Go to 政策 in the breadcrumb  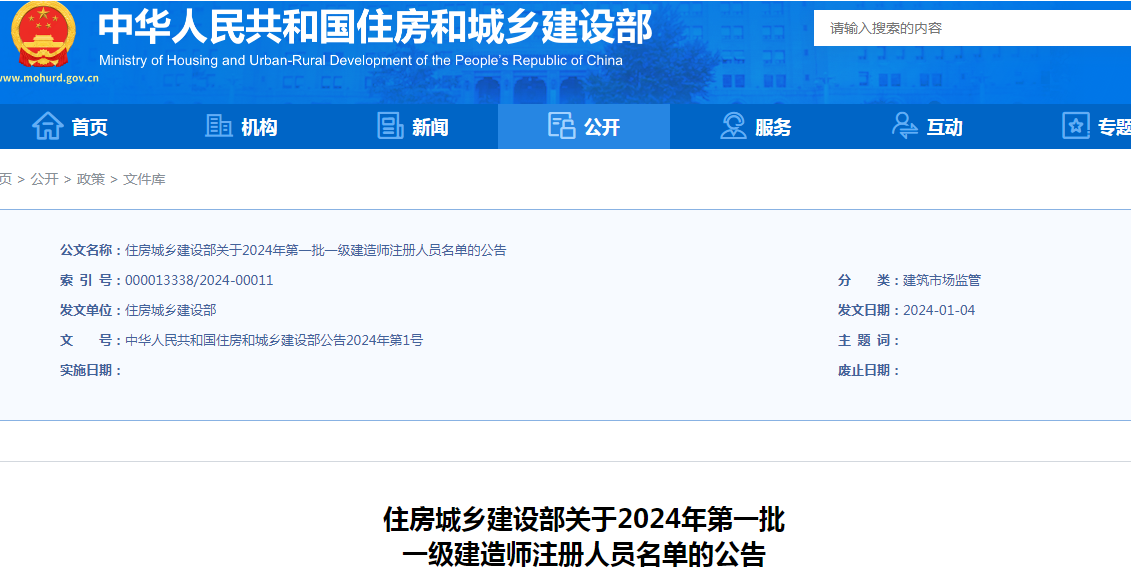(x=91, y=179)
